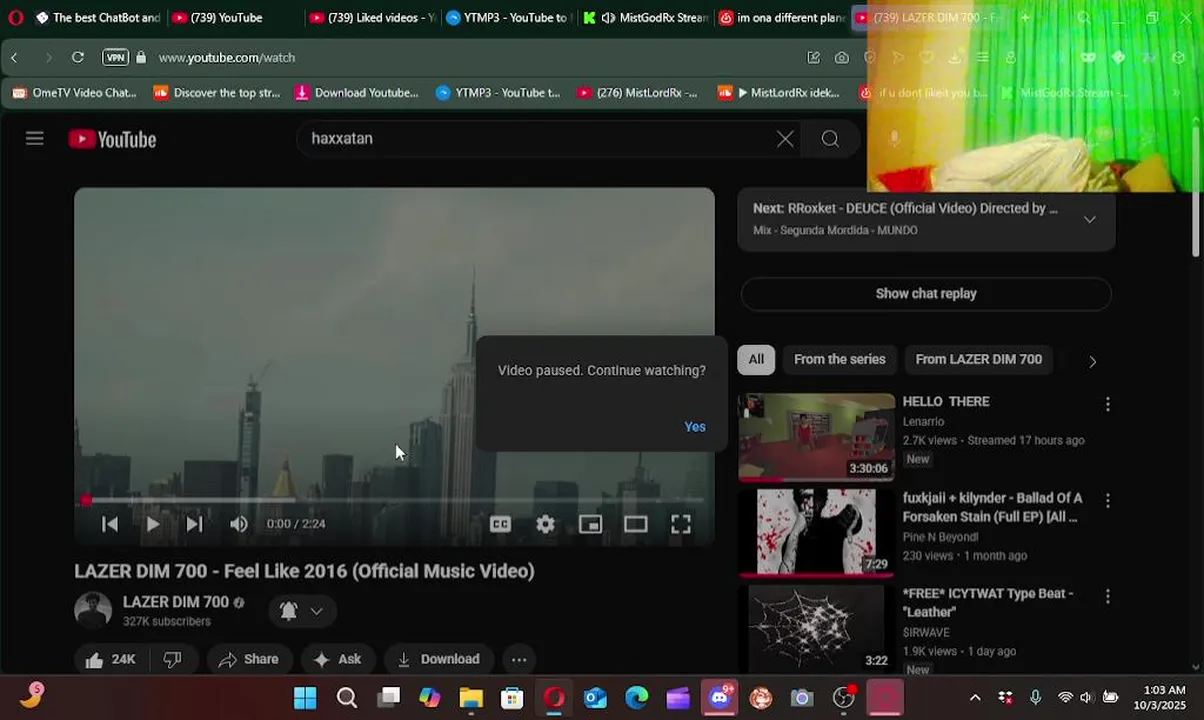This screenshot has height=720, width=1204.
Task: Open options for fuxkjaii + kilynder video
Action: (1107, 500)
